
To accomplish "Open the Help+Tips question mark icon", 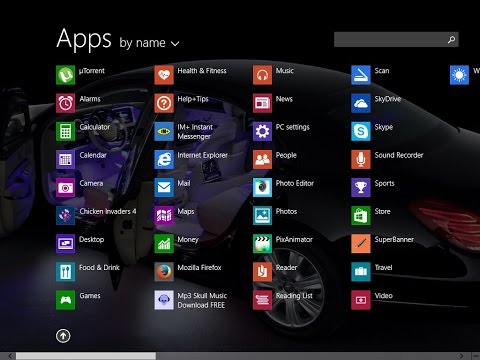I will (164, 103).
